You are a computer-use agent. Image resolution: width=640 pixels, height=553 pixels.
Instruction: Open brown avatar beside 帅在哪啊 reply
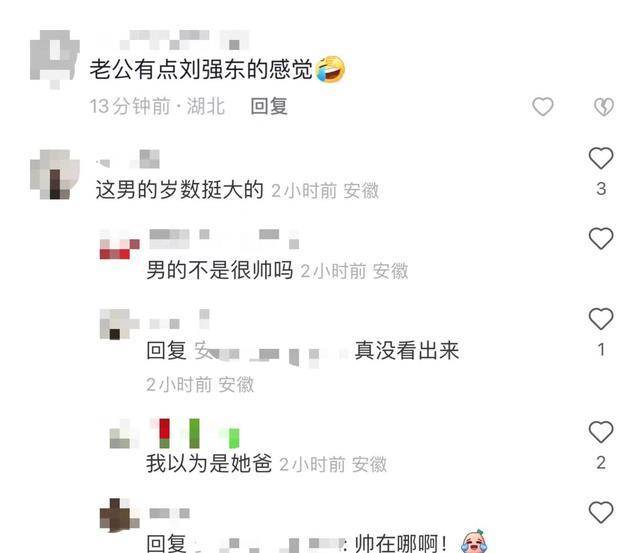click(x=120, y=515)
